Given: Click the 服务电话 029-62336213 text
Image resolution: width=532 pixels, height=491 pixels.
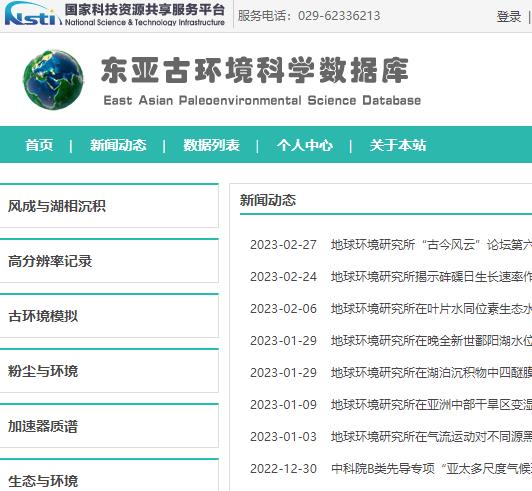Looking at the screenshot, I should pos(309,16).
